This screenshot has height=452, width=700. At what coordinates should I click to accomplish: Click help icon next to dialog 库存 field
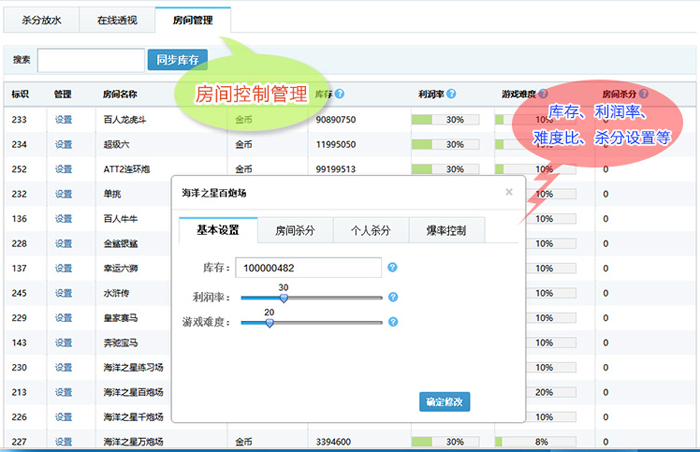pos(393,268)
